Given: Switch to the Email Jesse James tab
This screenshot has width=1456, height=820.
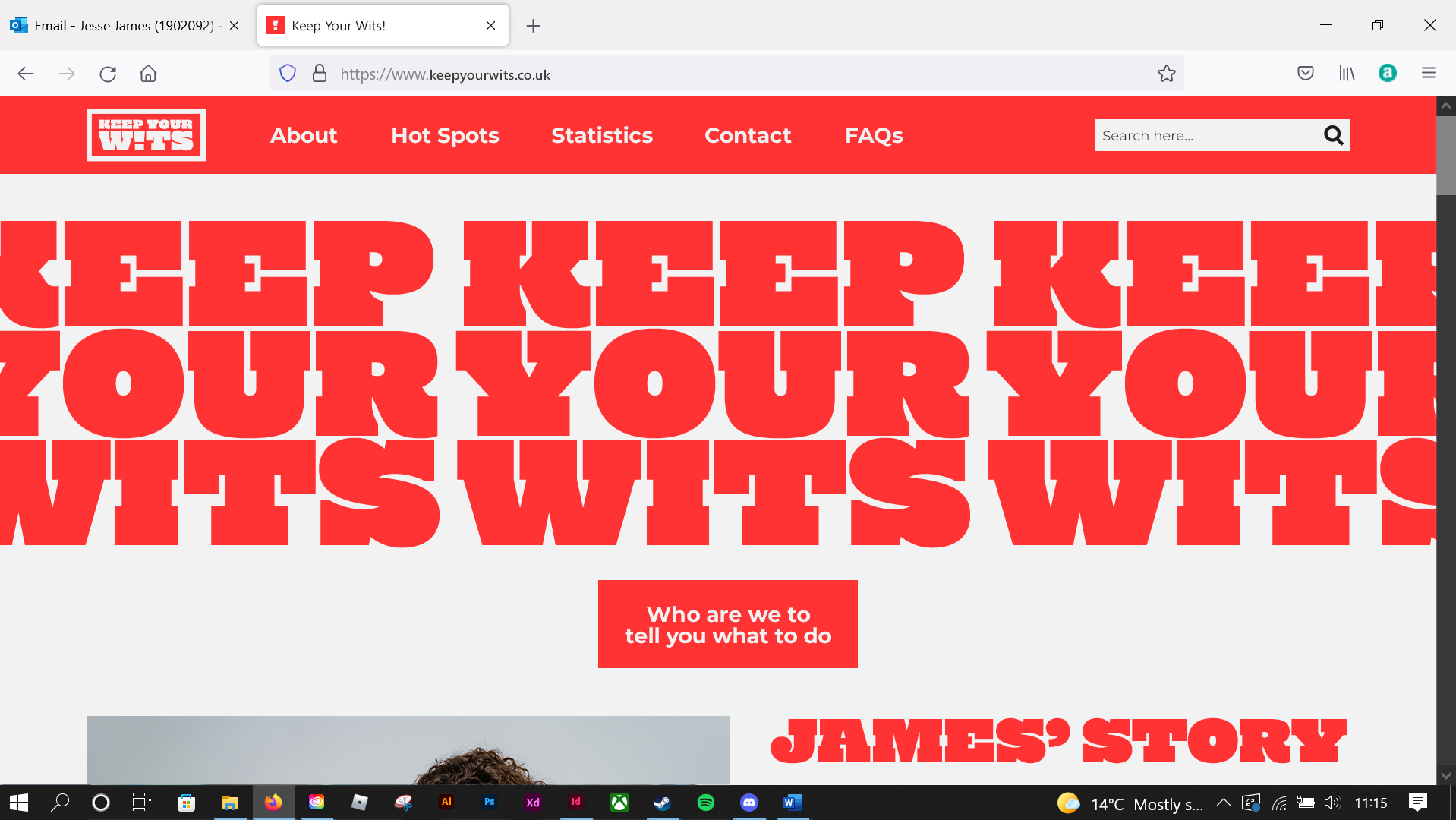Looking at the screenshot, I should point(125,26).
